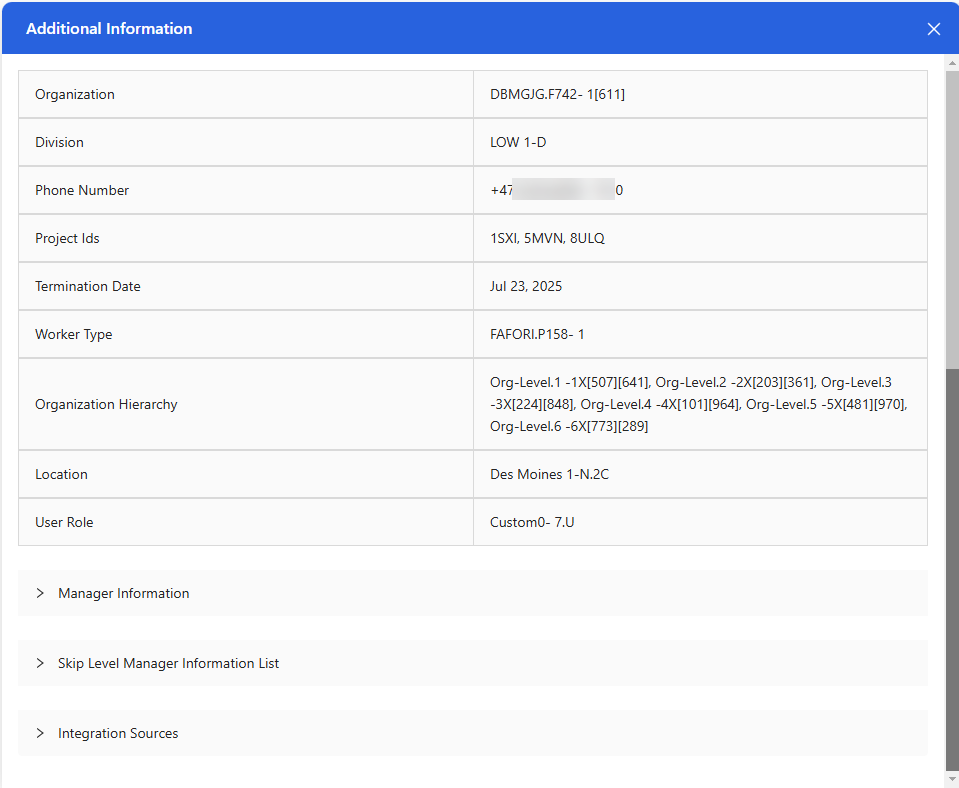Click the chevron icon beside Manager Information
Viewport: 959px width, 788px height.
[40, 593]
